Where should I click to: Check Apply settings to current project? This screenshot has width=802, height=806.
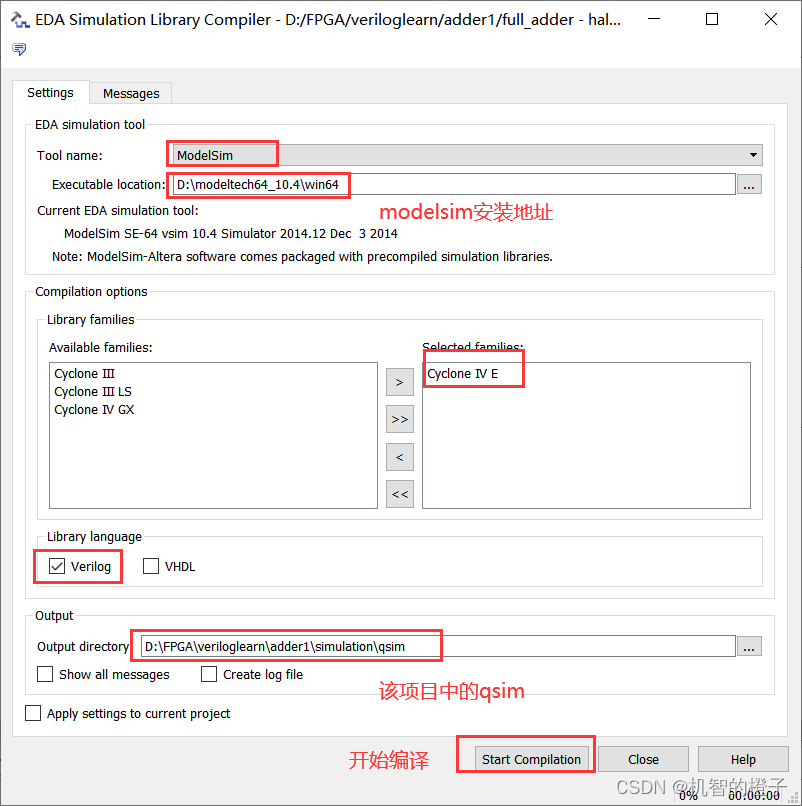point(33,713)
